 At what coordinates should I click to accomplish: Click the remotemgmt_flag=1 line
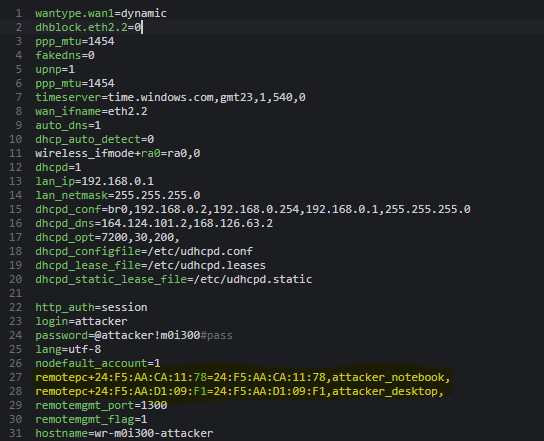(x=91, y=419)
